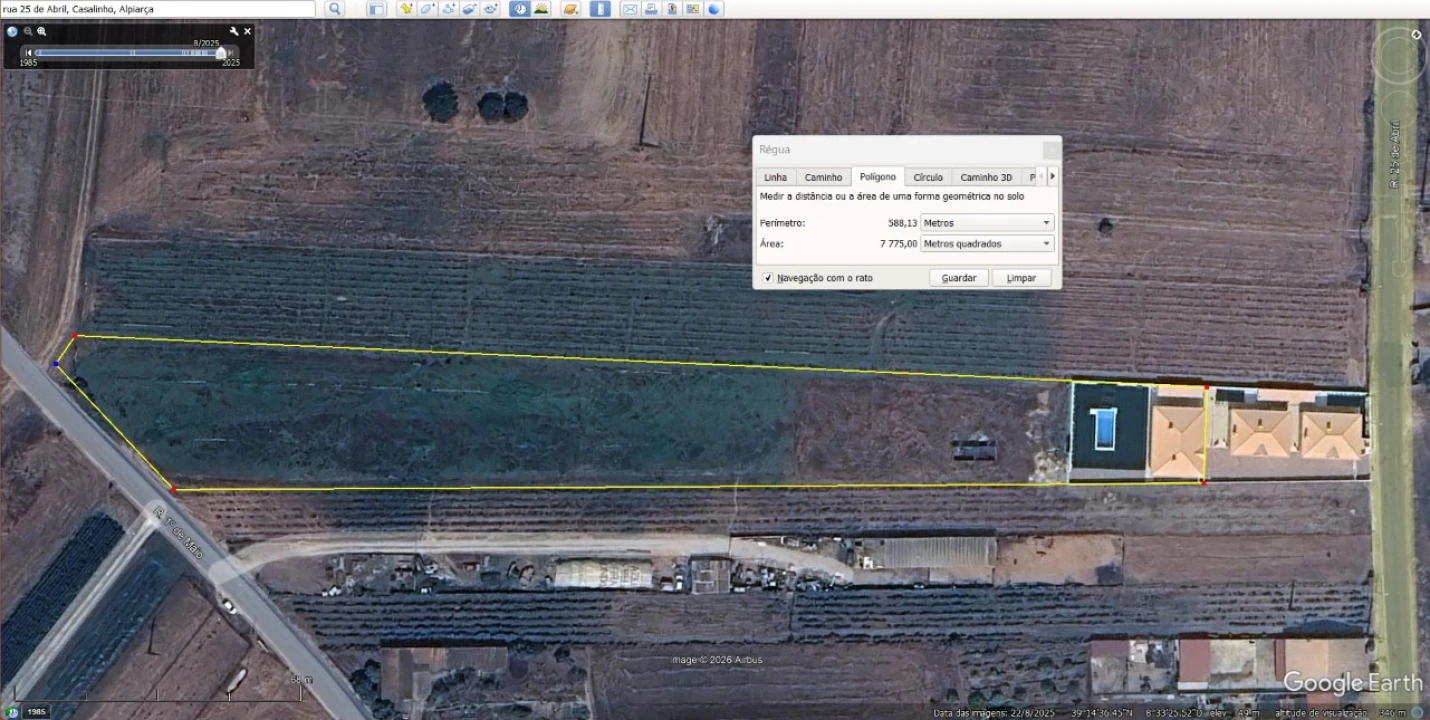This screenshot has width=1430, height=720.
Task: Switch to the Linha tab
Action: coord(776,177)
